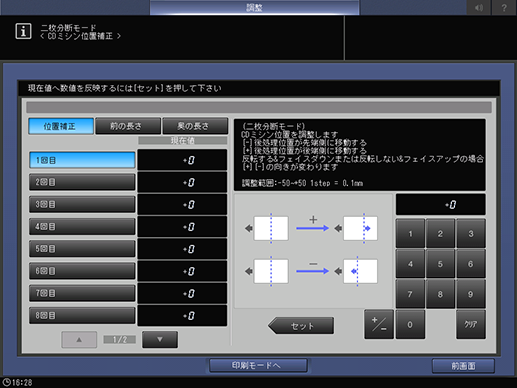The width and height of the screenshot is (517, 388).
Task: Click the 1/2 page indicator
Action: click(119, 339)
